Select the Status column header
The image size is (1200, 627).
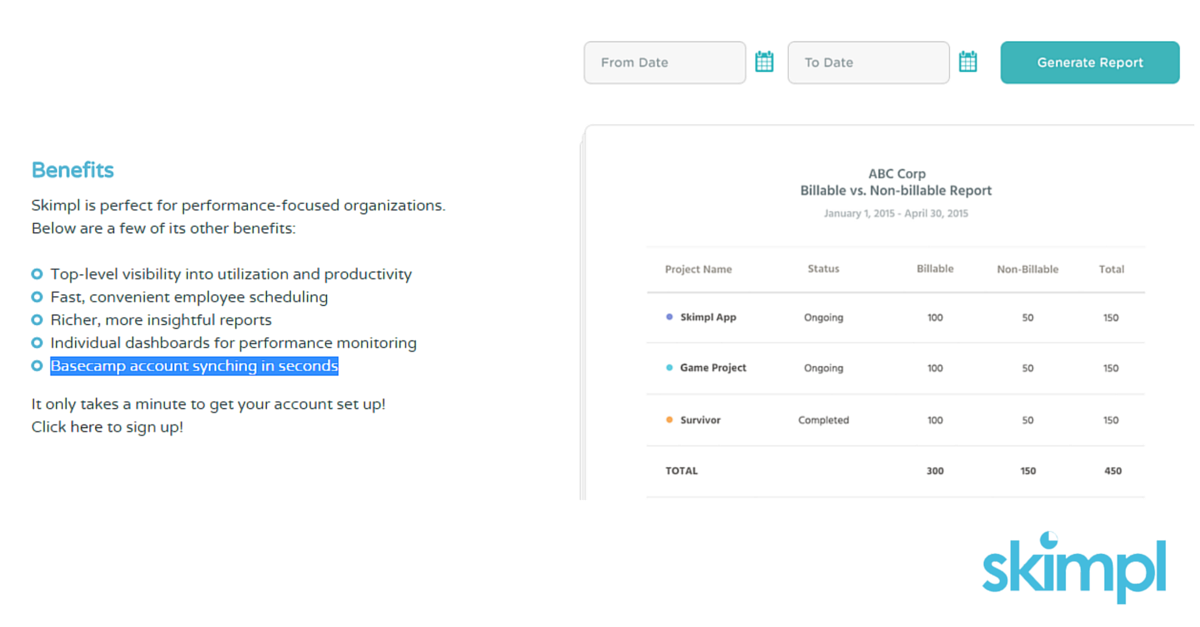pyautogui.click(x=823, y=268)
